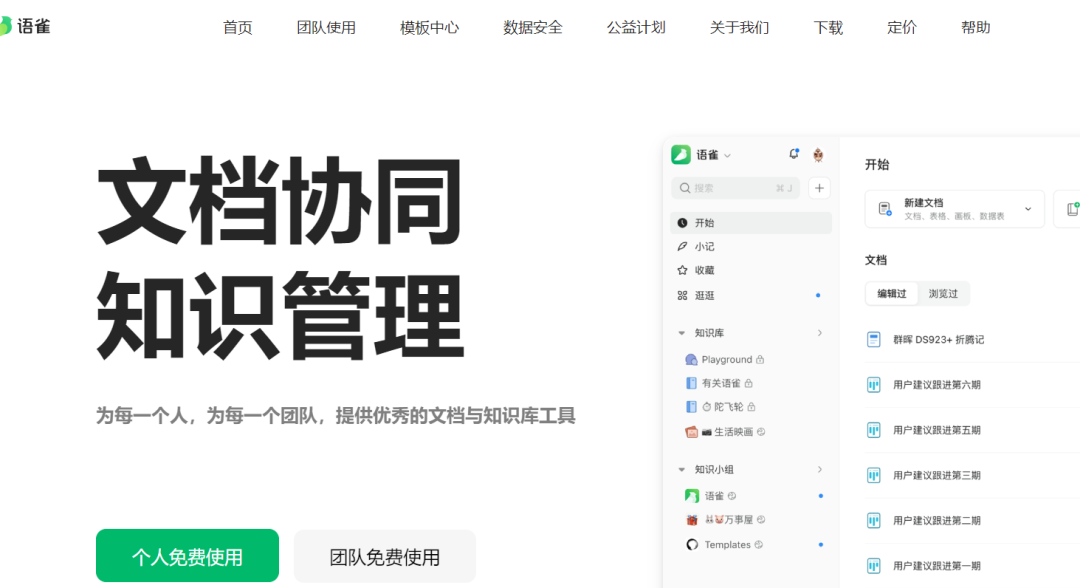Open 下载 in the top navigation
The height and width of the screenshot is (588, 1080).
[x=828, y=28]
